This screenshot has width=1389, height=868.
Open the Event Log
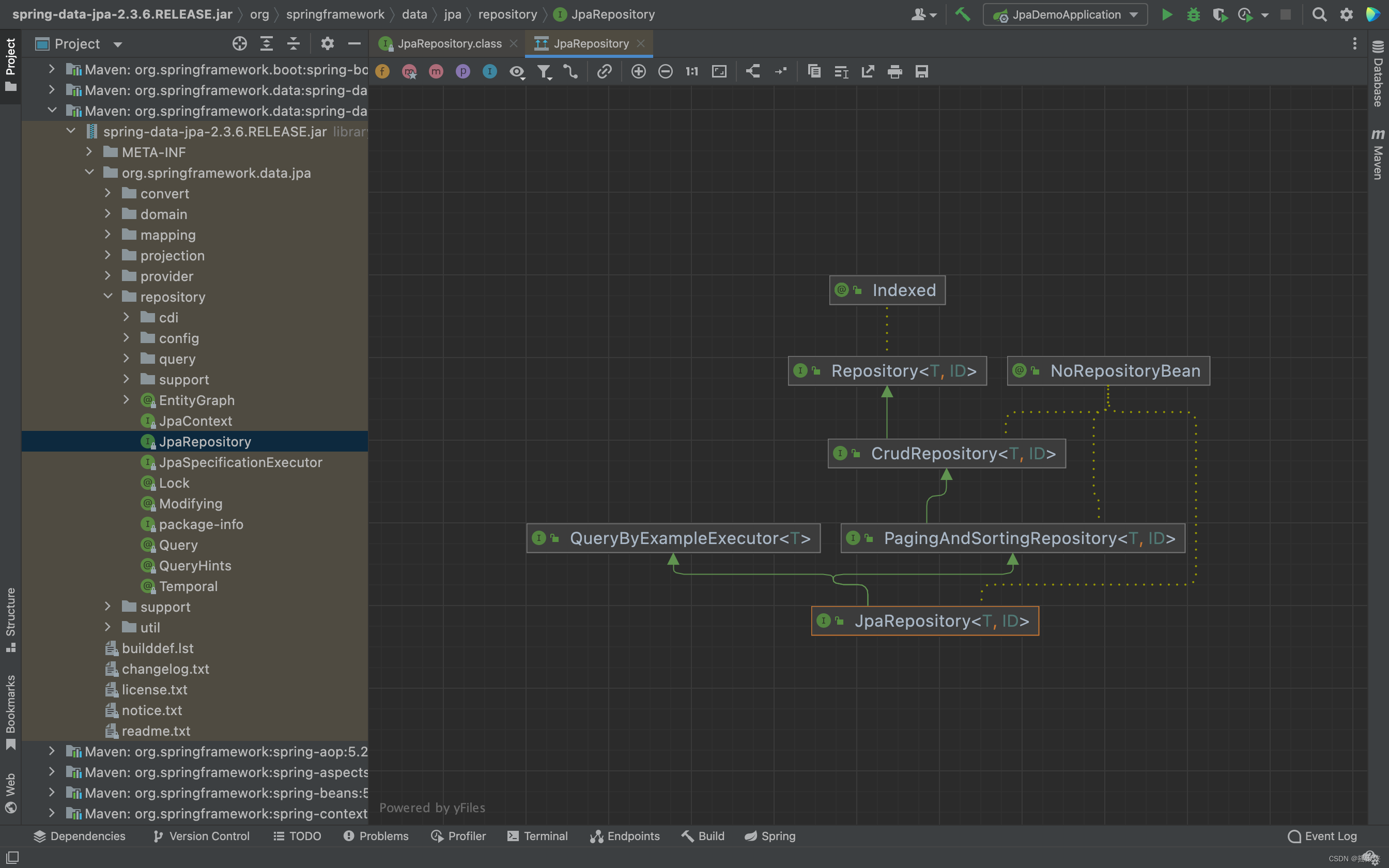1322,836
